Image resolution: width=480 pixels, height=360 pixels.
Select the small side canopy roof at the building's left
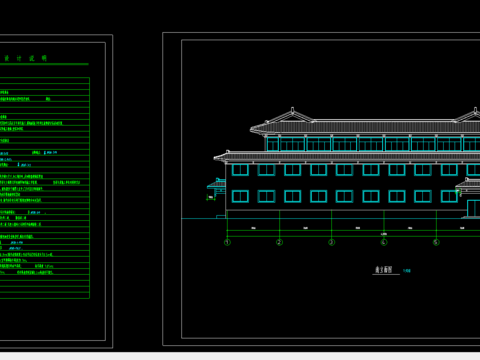(x=216, y=184)
